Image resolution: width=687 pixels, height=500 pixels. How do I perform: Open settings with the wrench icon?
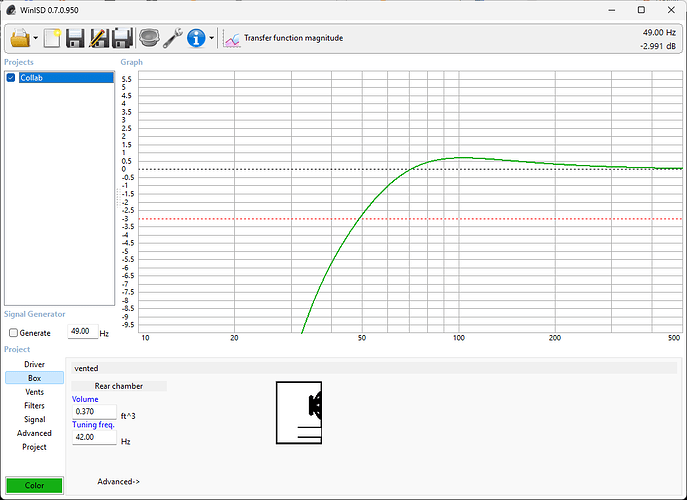172,39
